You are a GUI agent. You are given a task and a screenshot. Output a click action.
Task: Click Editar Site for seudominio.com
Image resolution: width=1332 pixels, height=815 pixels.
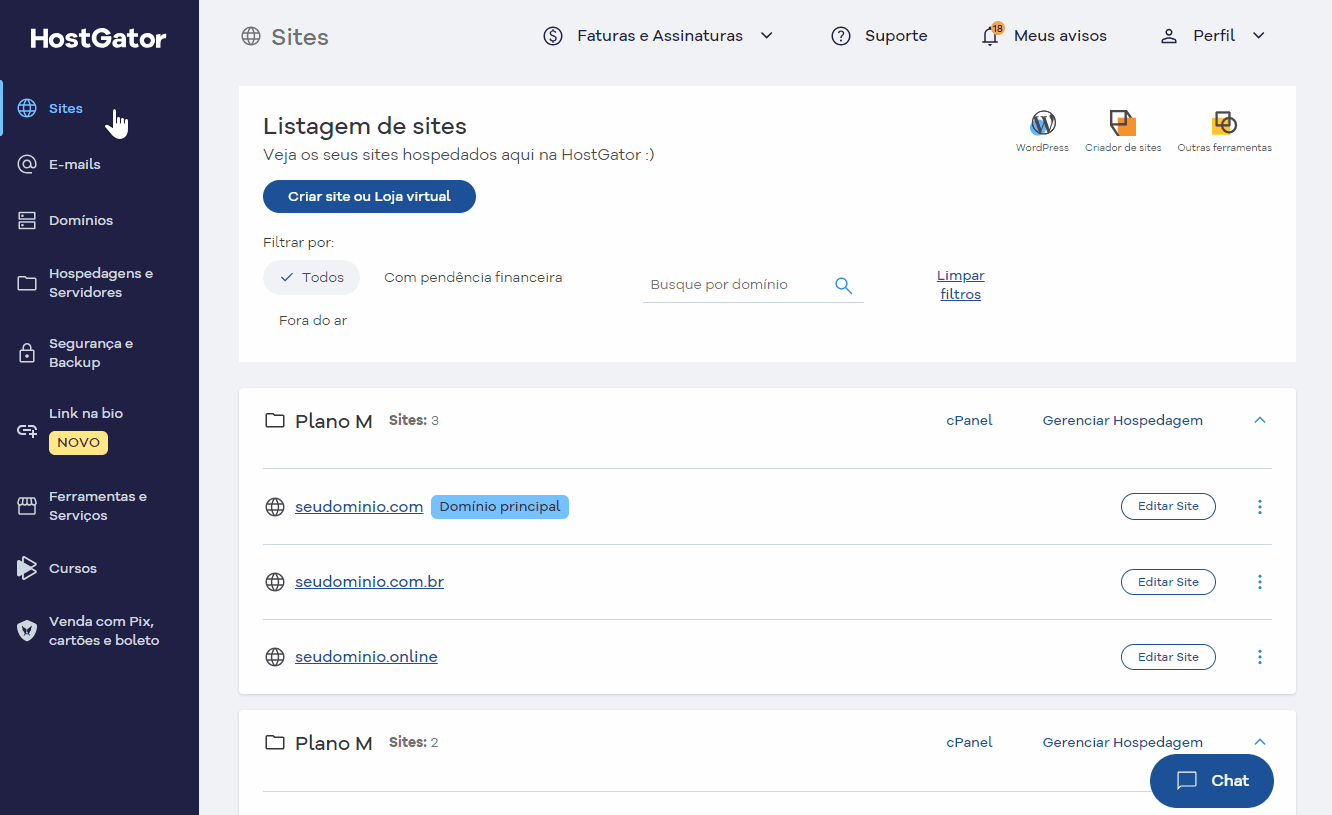tap(1168, 507)
